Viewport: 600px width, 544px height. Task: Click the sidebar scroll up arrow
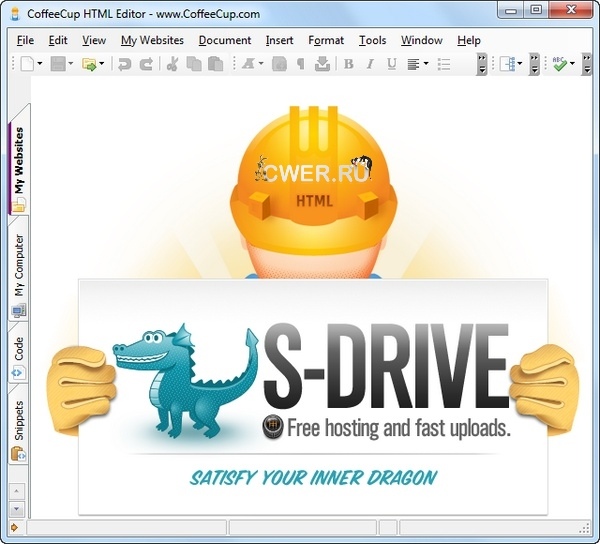coord(16,491)
